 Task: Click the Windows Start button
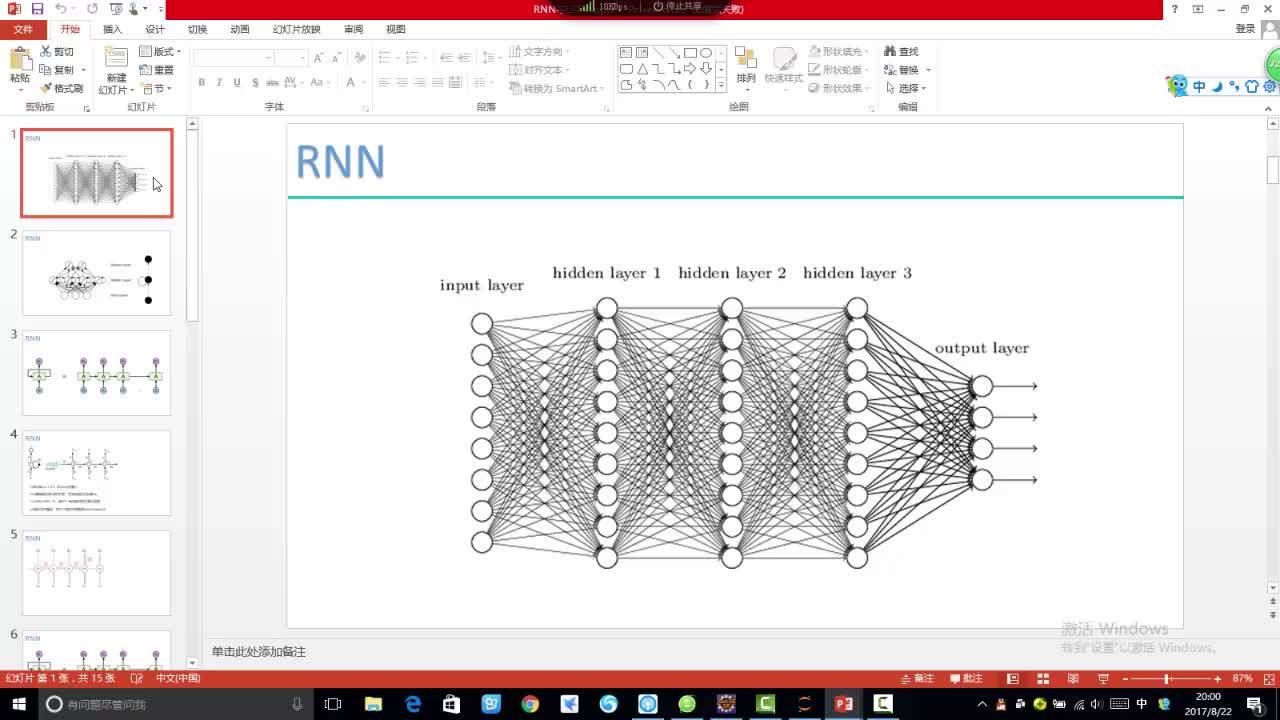point(18,704)
